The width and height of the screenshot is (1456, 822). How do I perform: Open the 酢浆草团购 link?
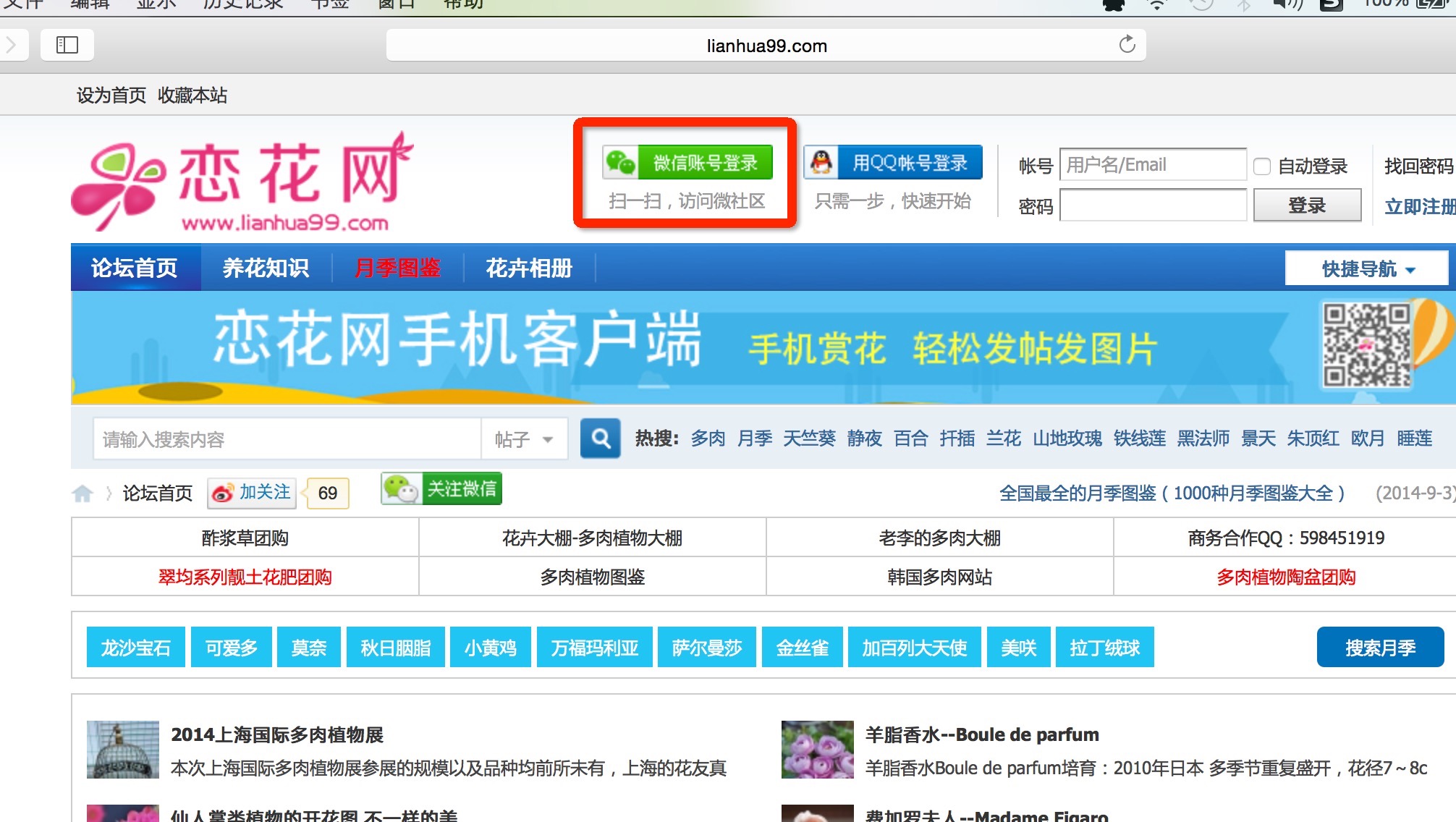click(245, 538)
